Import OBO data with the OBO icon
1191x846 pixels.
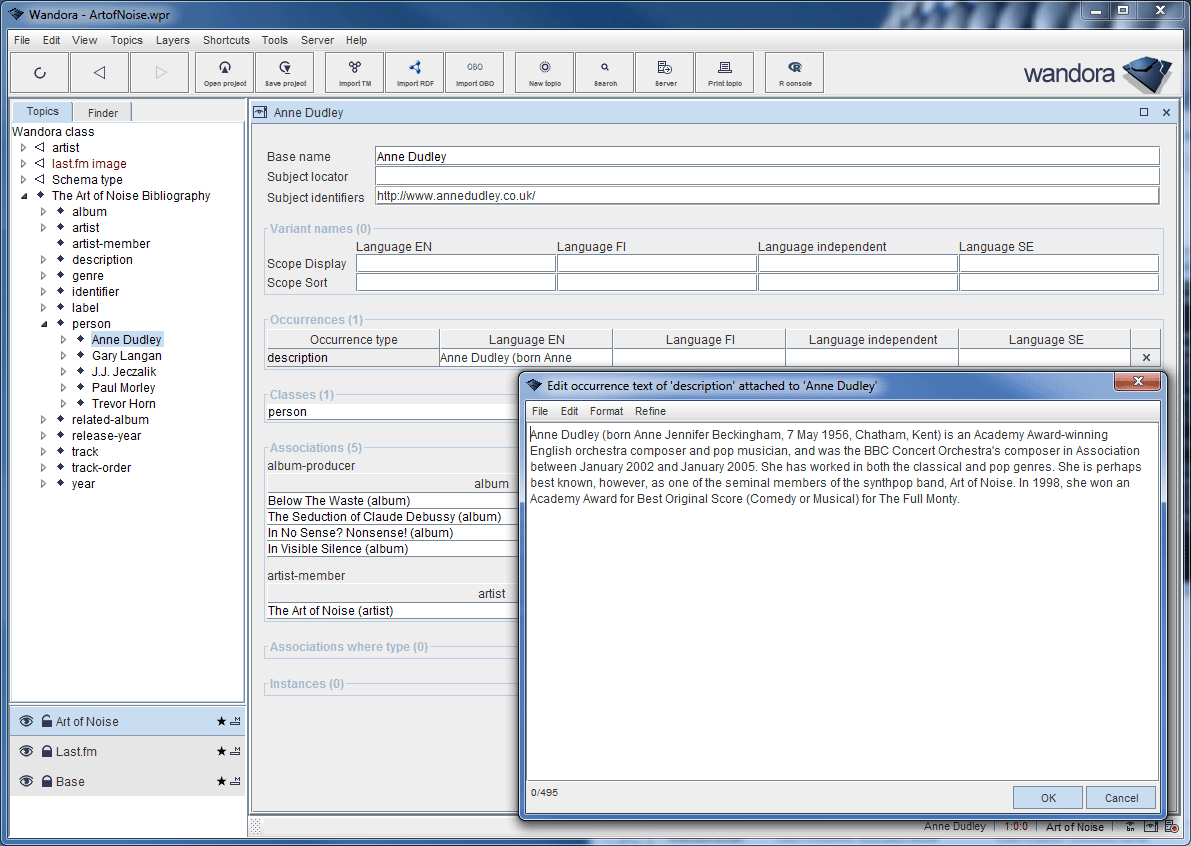tap(475, 72)
